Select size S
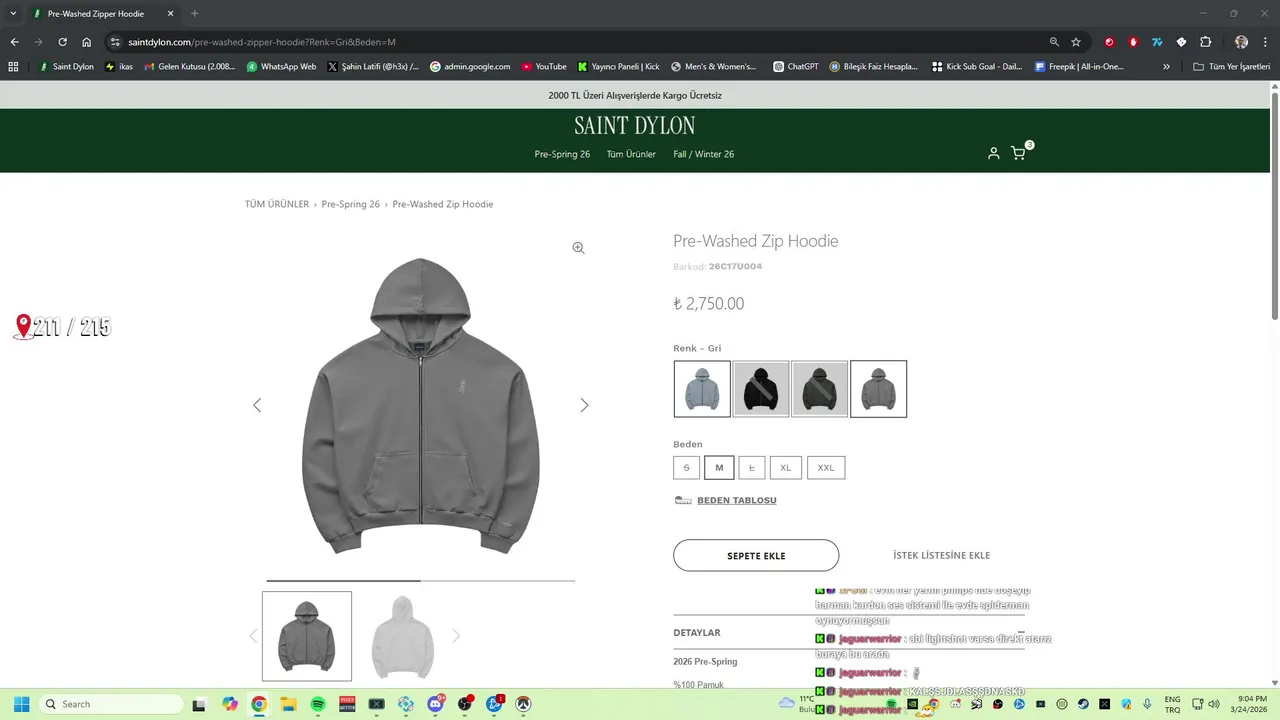This screenshot has width=1280, height=720. pos(686,467)
